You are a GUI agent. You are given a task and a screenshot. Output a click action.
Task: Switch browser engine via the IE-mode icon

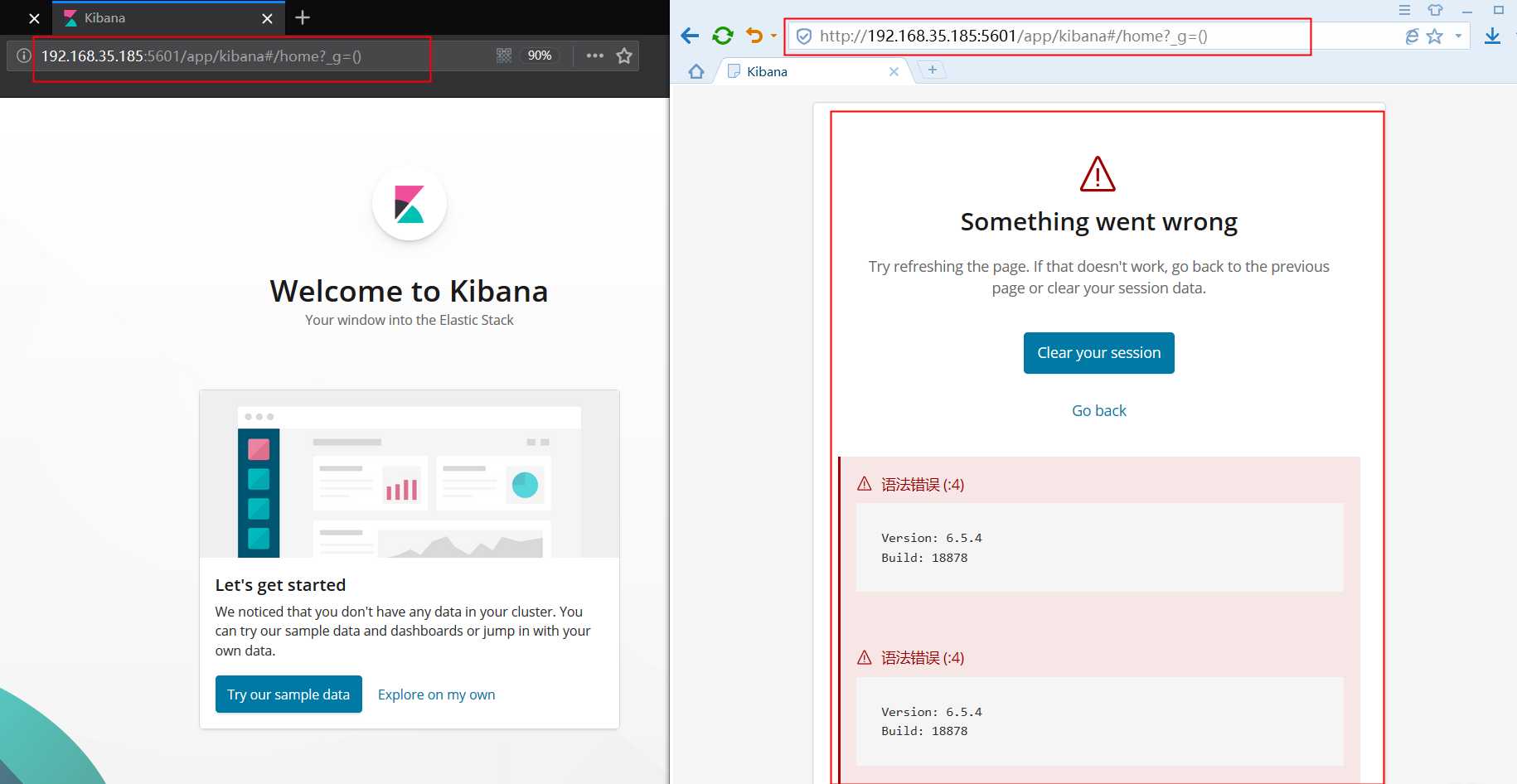pos(1412,36)
